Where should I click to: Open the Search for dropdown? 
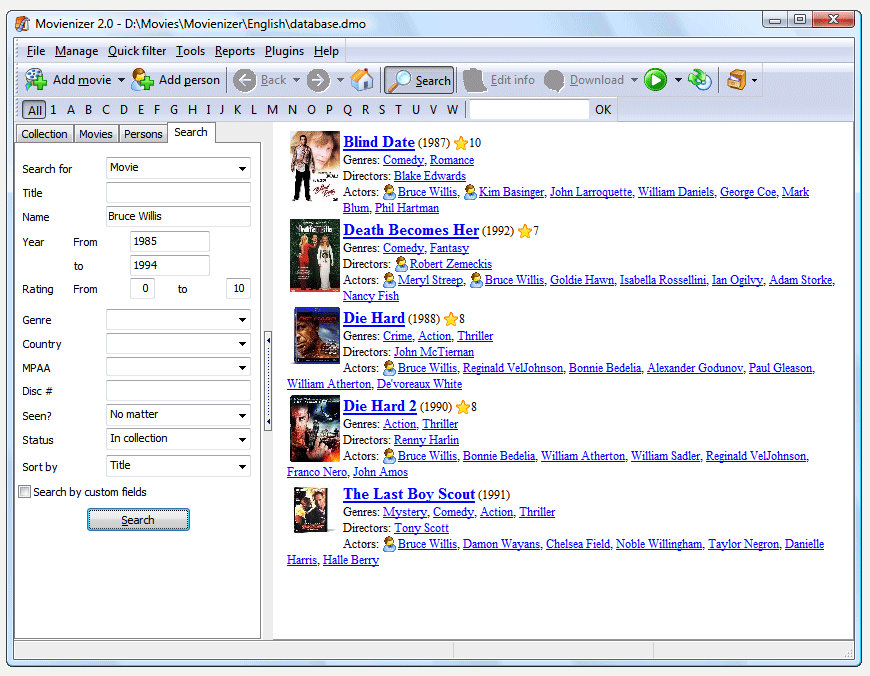click(178, 168)
